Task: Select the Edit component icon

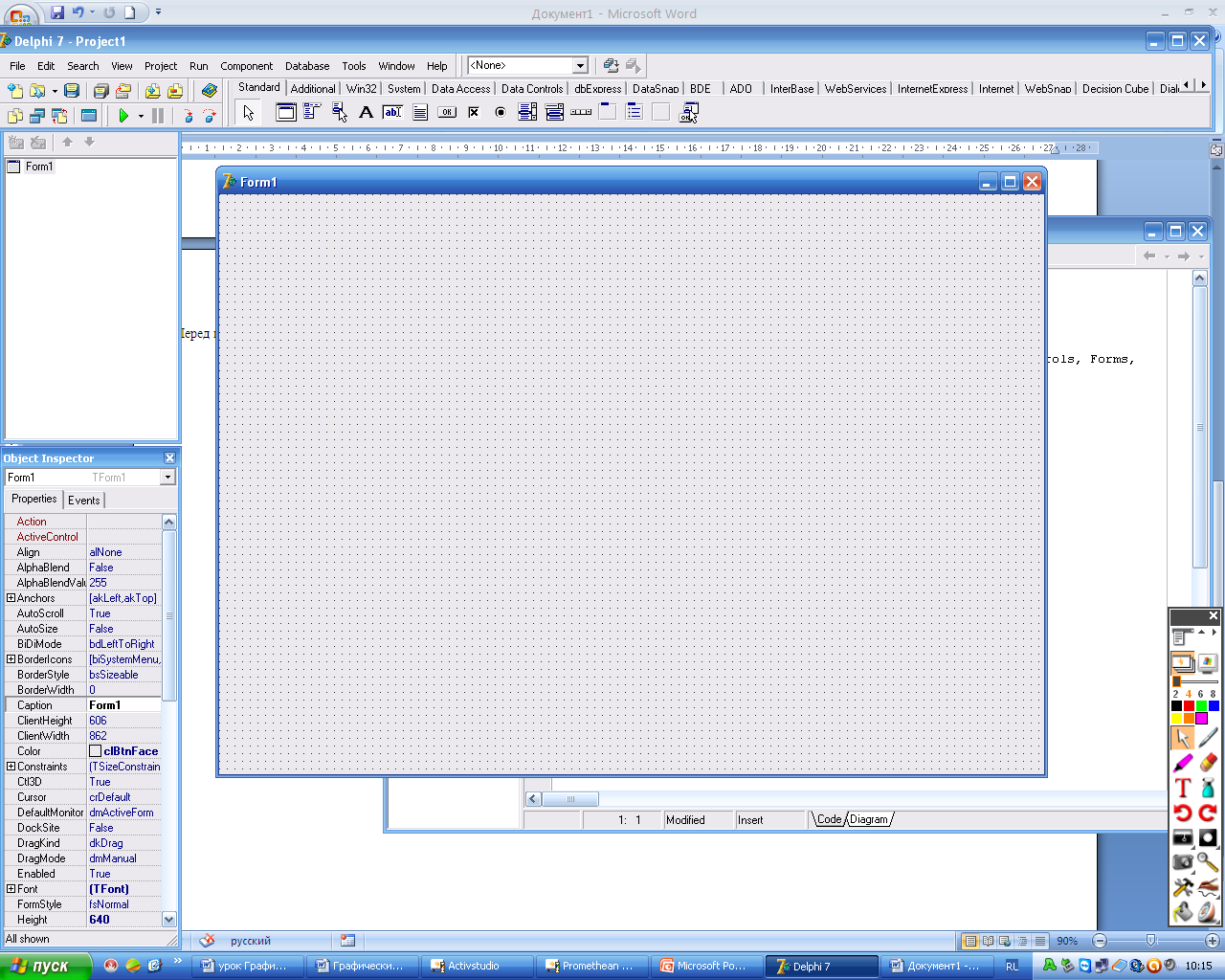Action: tap(392, 112)
